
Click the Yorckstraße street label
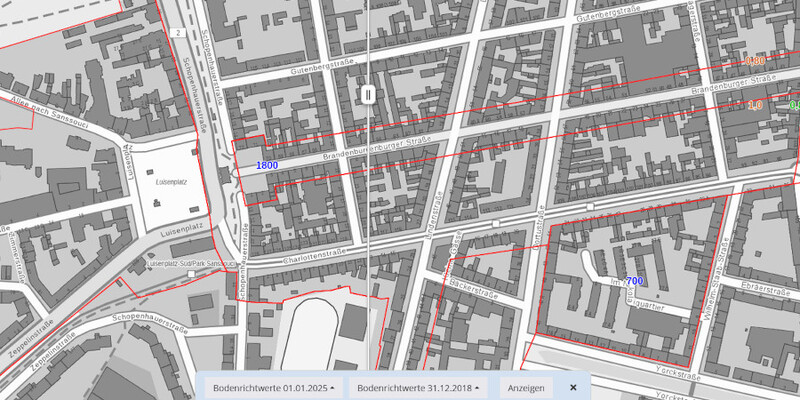678,374
